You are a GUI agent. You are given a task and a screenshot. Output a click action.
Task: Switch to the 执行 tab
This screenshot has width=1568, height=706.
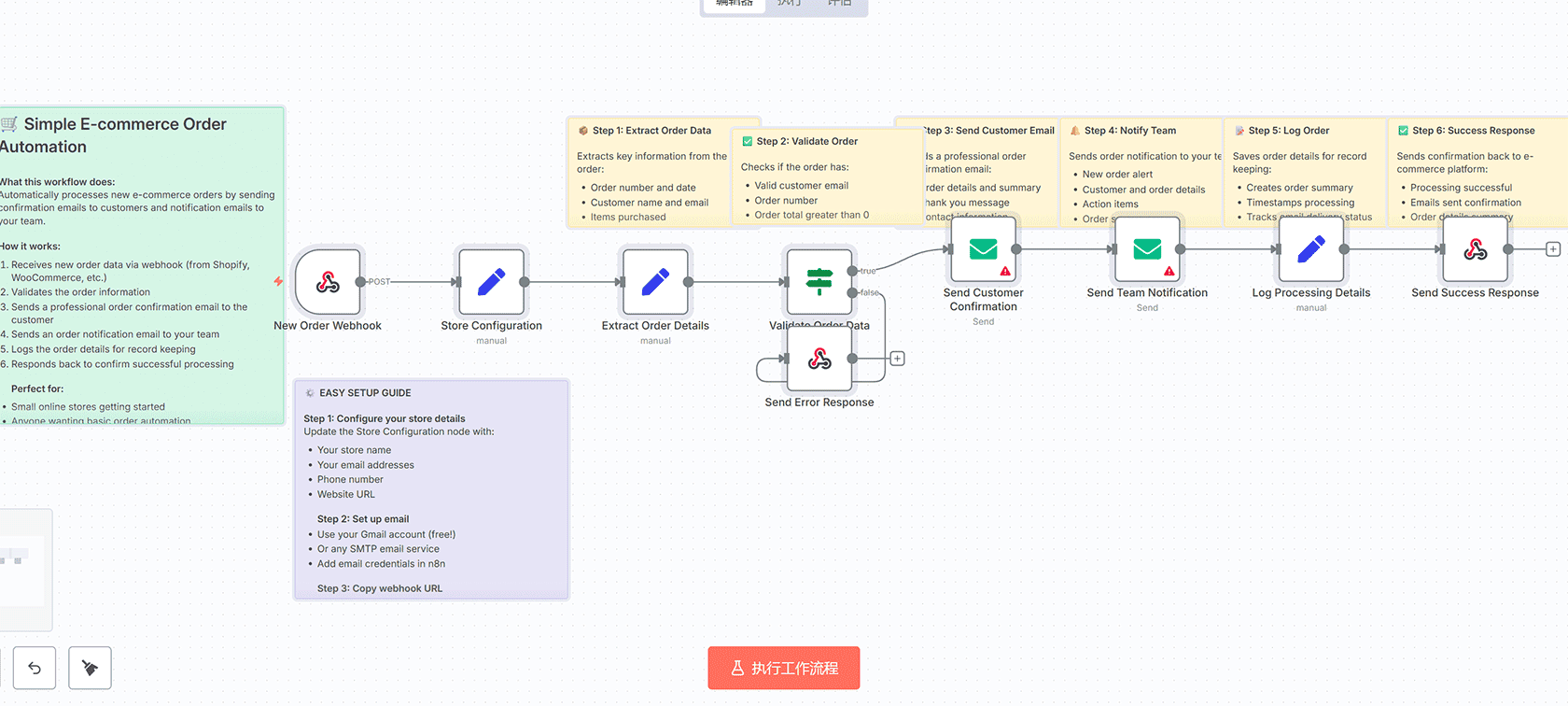click(789, 4)
